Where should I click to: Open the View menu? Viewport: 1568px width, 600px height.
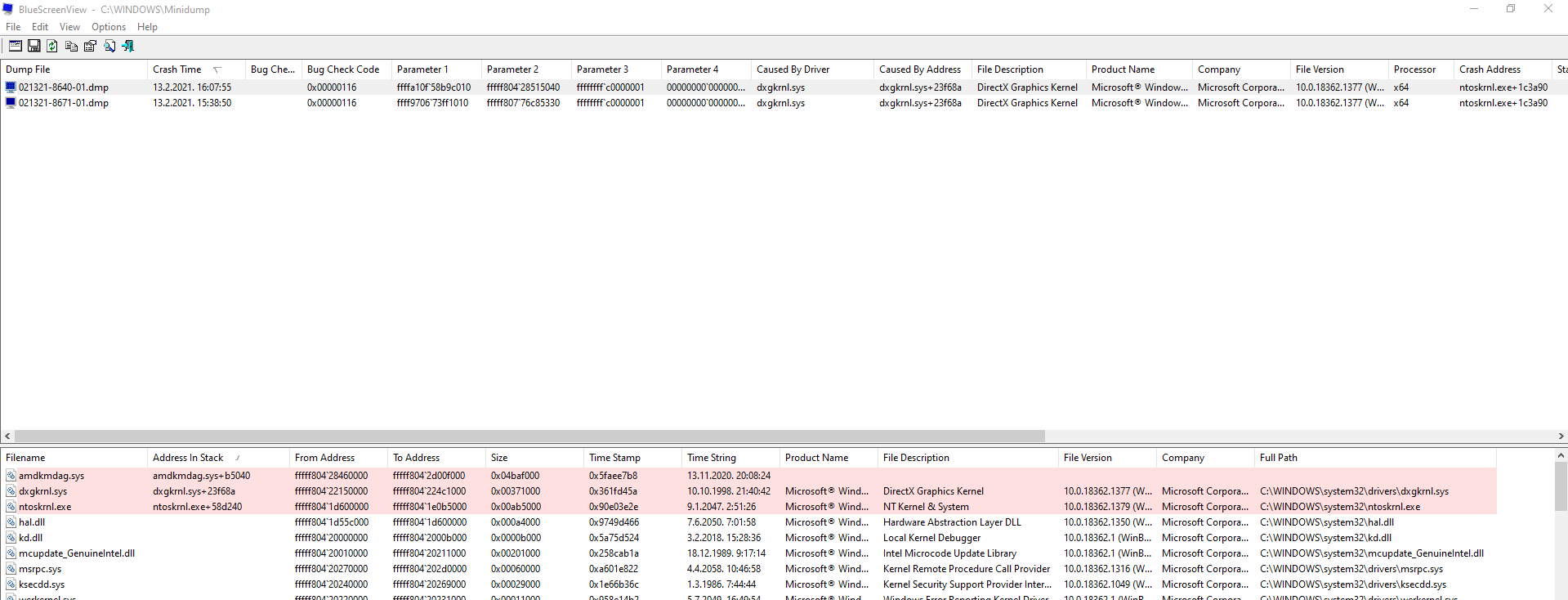(x=69, y=27)
